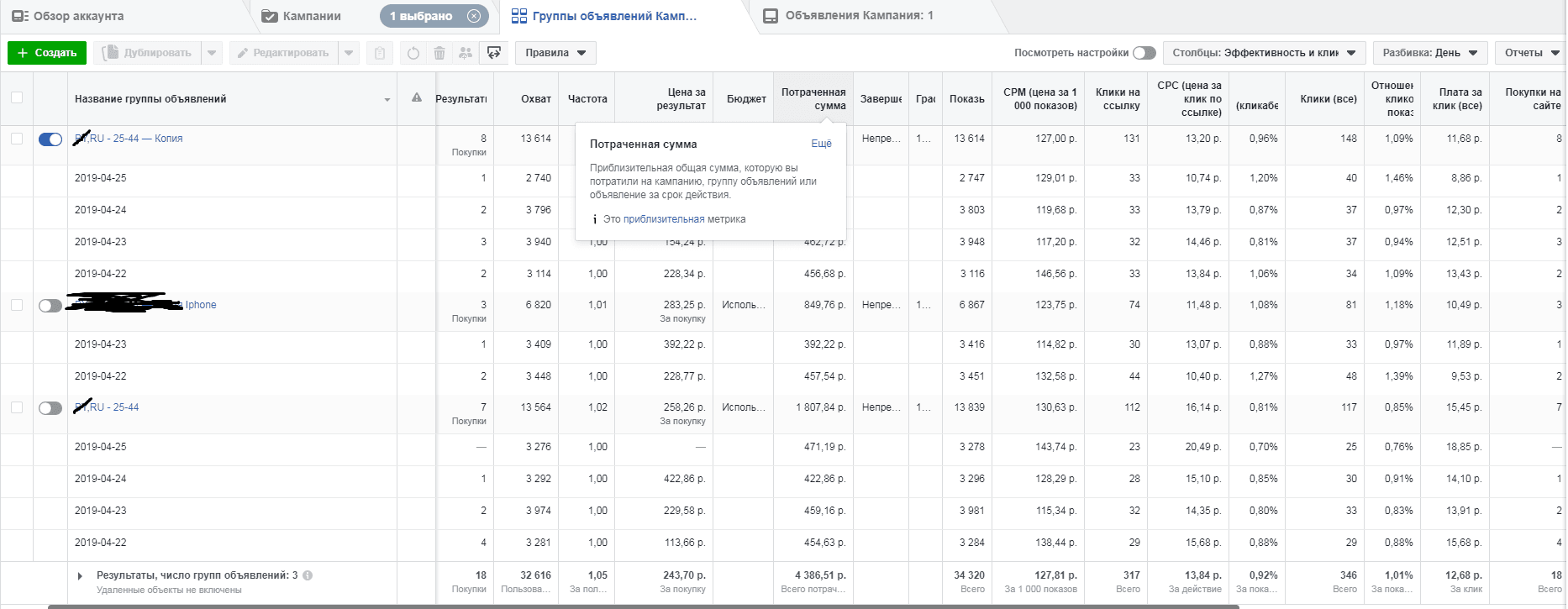This screenshot has height=609, width=1568.
Task: Click the Дублировать button
Action: coord(148,53)
